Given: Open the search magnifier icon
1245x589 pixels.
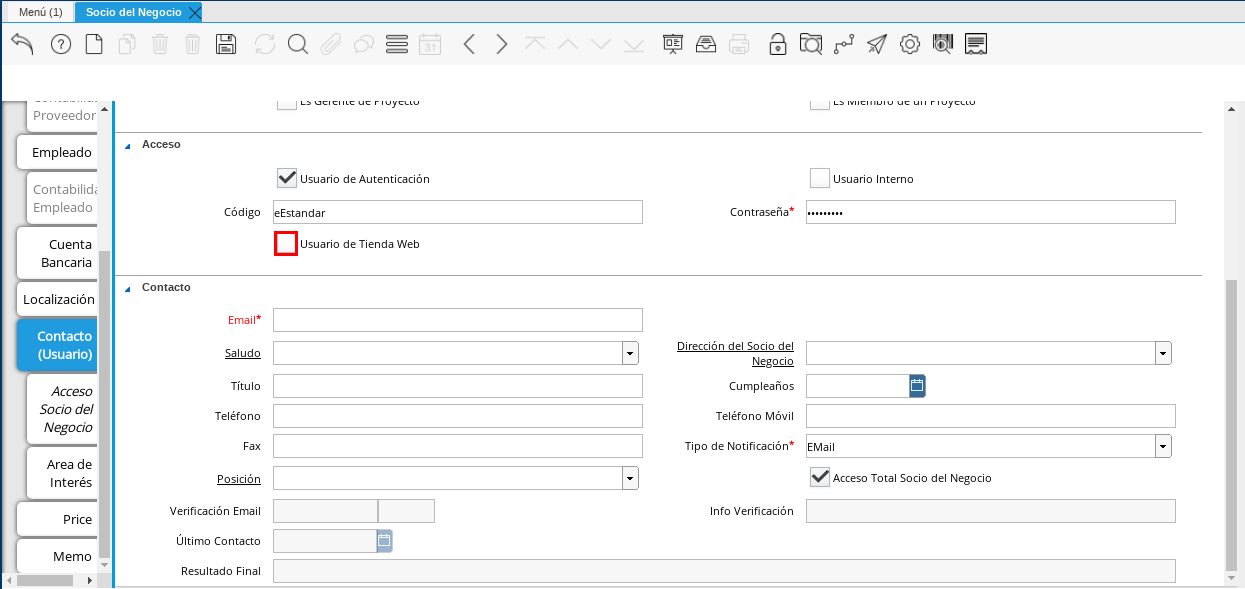Looking at the screenshot, I should pyautogui.click(x=297, y=44).
